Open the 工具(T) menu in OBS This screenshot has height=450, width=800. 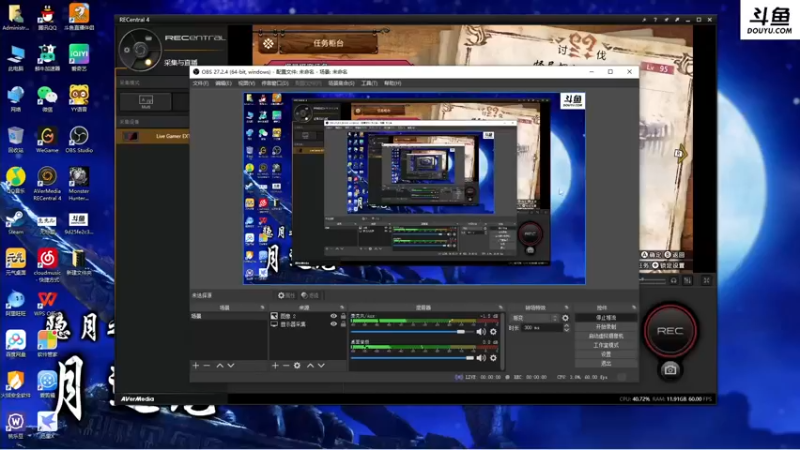click(369, 83)
